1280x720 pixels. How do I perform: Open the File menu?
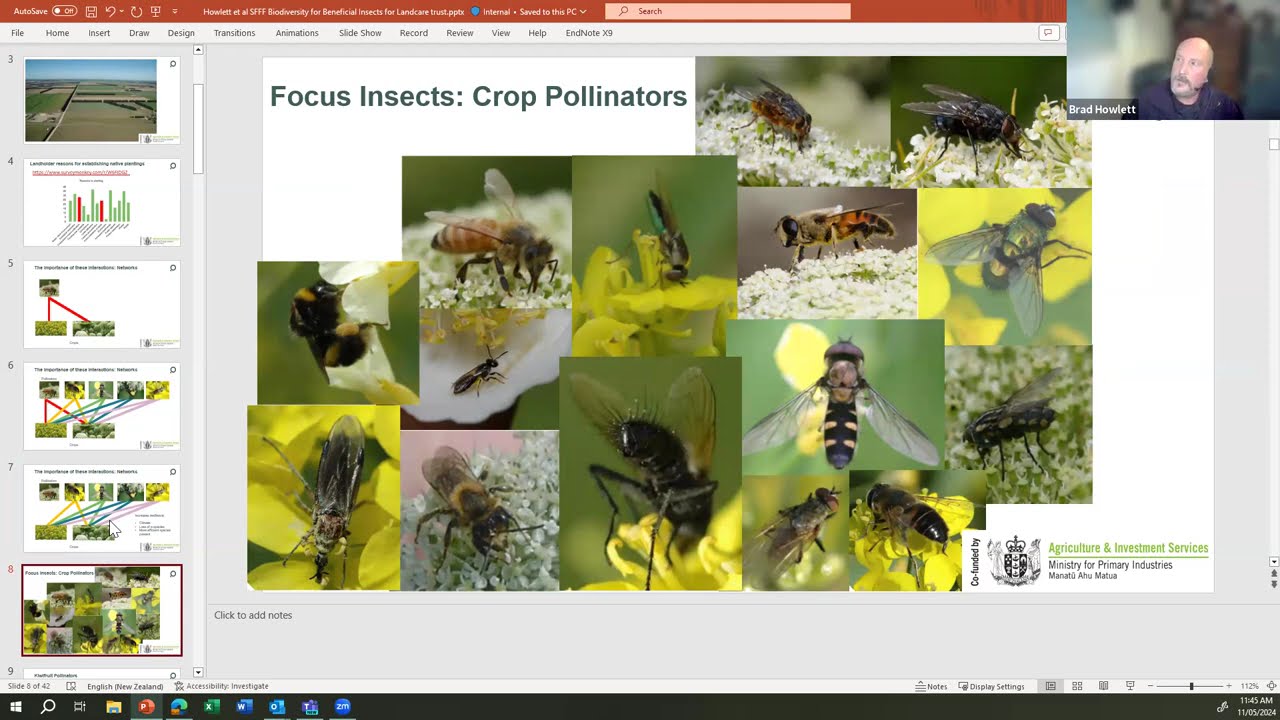tap(17, 33)
